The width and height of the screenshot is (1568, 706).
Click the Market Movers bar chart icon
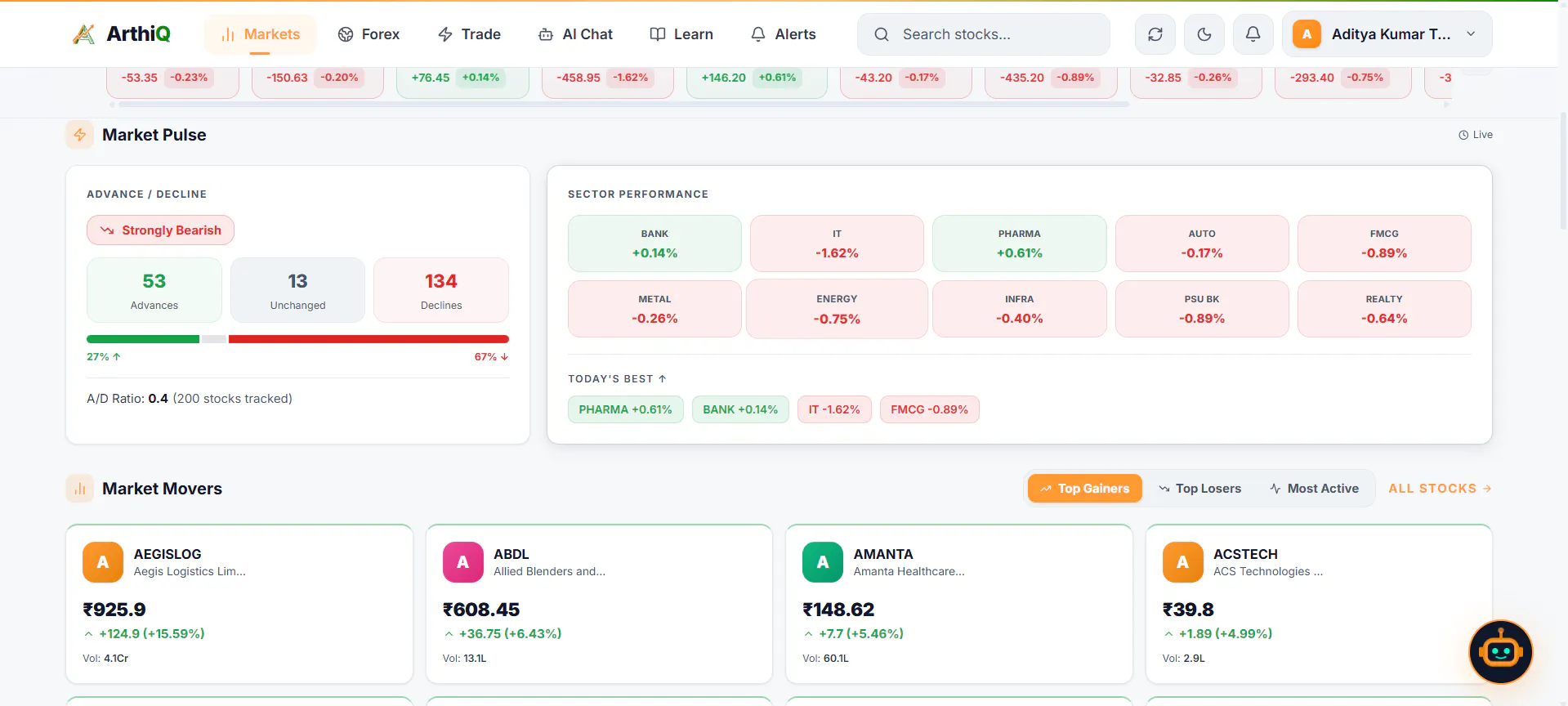click(x=80, y=489)
